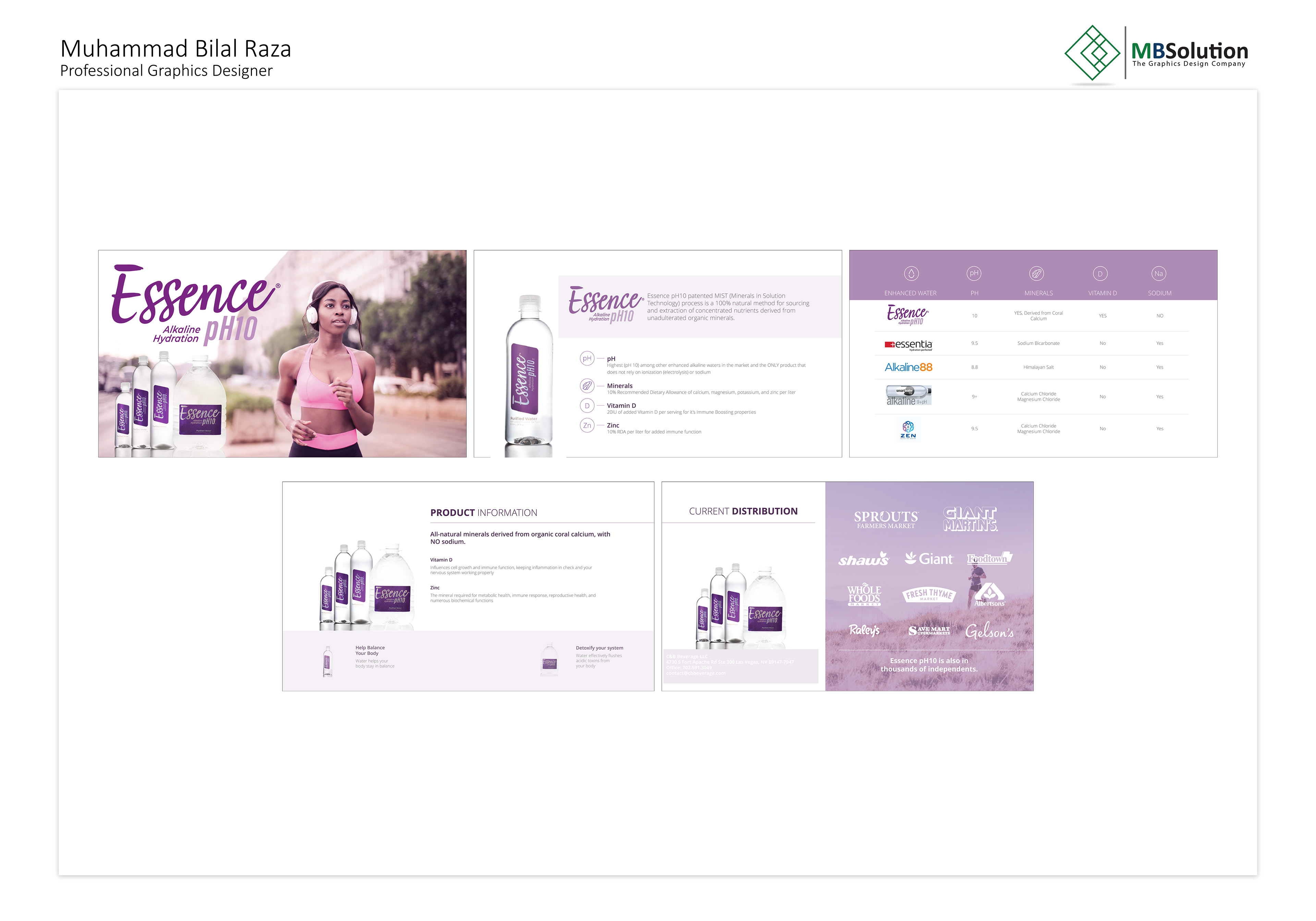1316x921 pixels.
Task: Click the gallon jug beside Detoxify your system
Action: coord(549,659)
